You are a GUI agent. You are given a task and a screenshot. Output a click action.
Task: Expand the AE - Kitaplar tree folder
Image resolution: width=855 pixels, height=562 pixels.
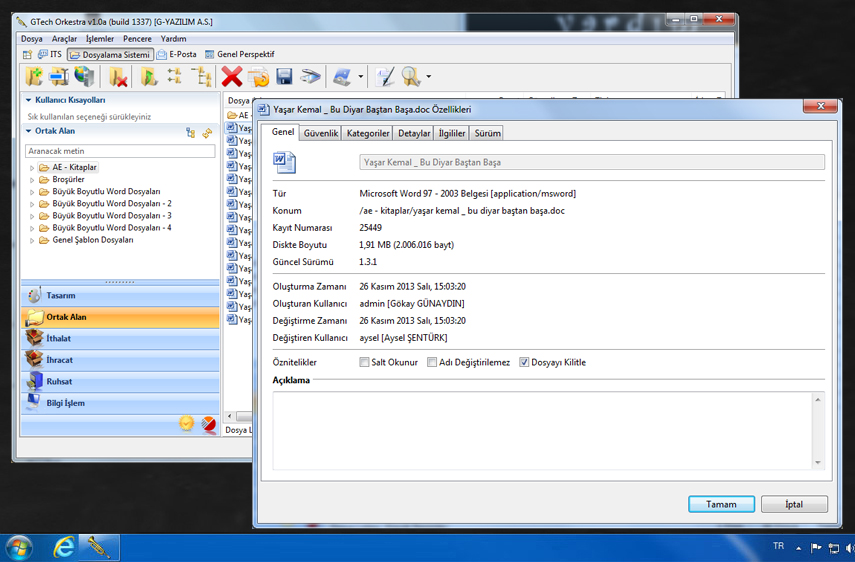click(x=32, y=168)
